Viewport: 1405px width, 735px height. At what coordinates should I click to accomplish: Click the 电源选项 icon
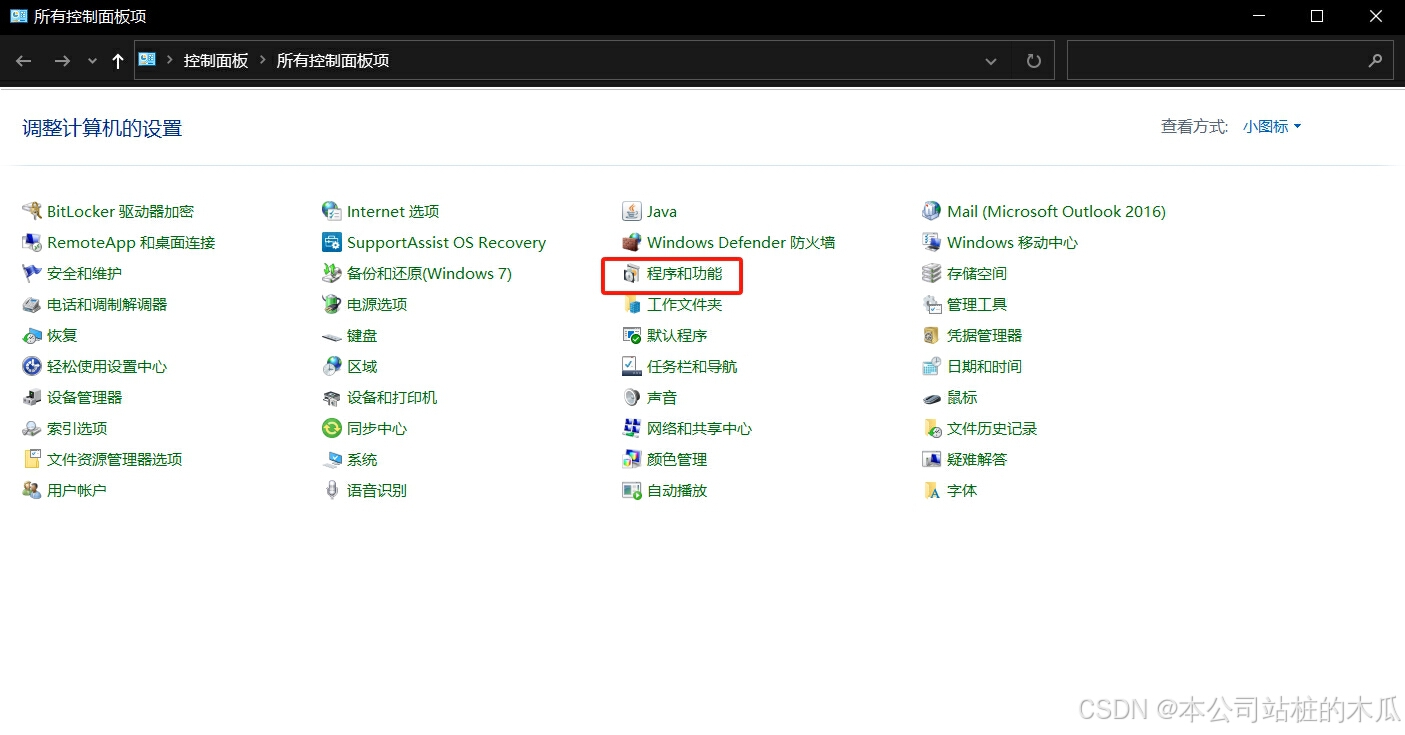tap(331, 304)
